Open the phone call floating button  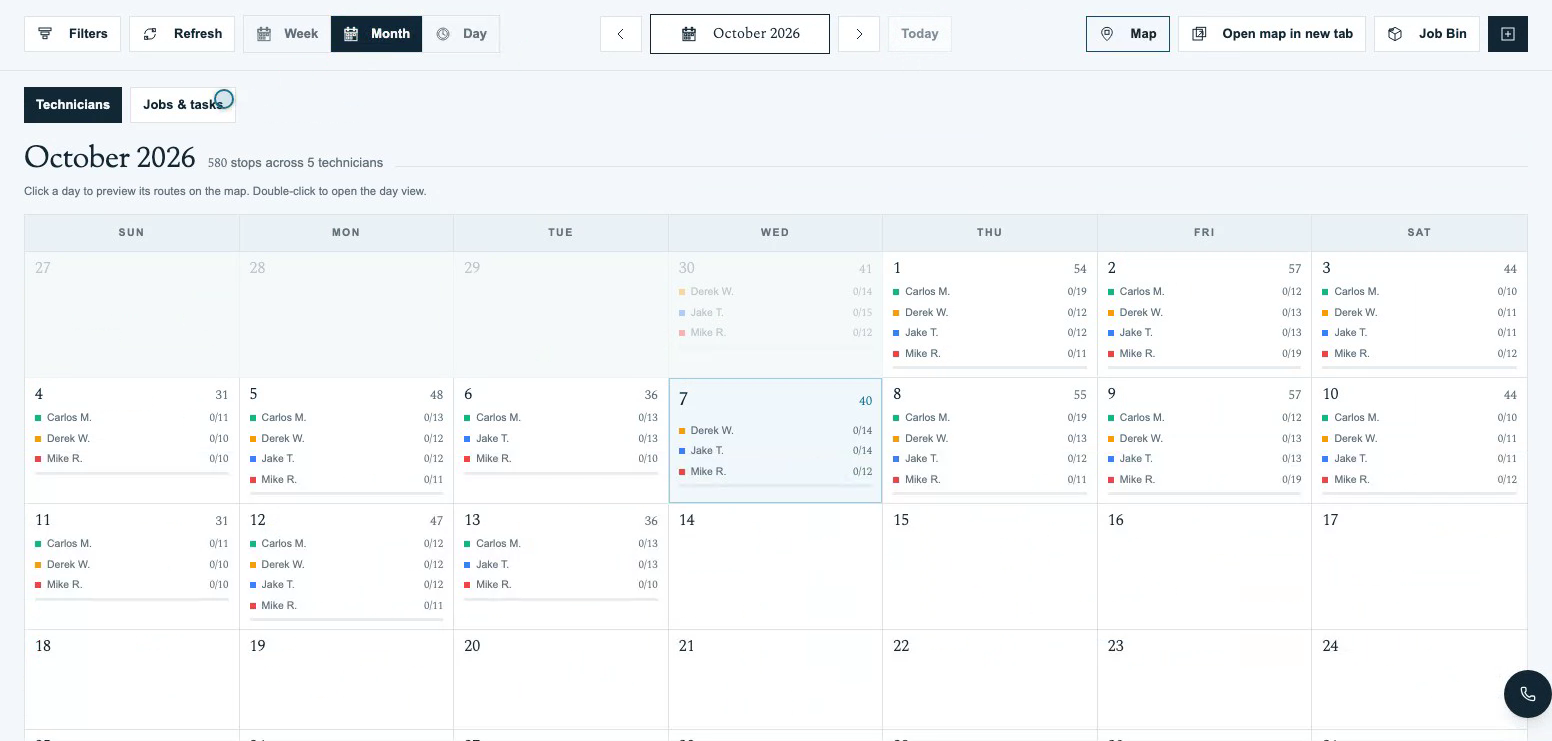coord(1527,694)
